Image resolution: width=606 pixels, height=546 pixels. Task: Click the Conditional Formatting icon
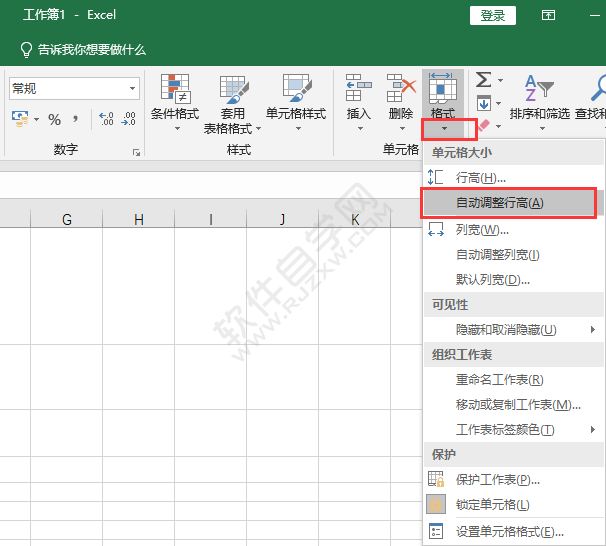pos(175,89)
